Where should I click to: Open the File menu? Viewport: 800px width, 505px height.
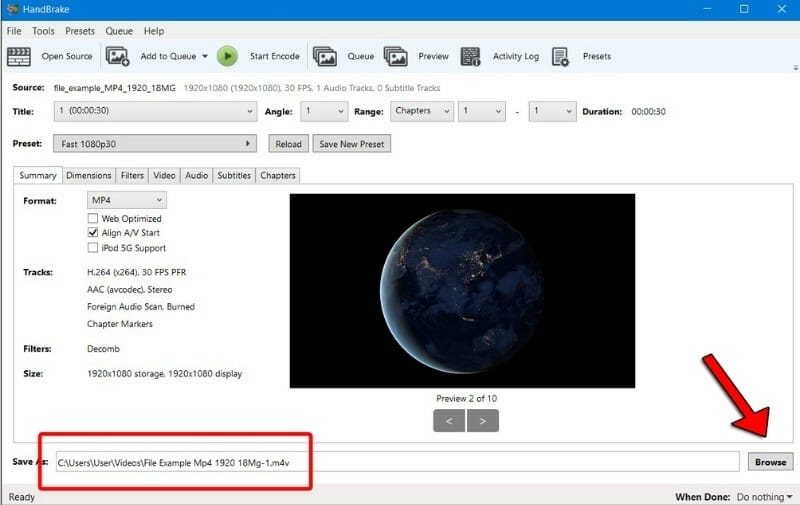tap(14, 31)
